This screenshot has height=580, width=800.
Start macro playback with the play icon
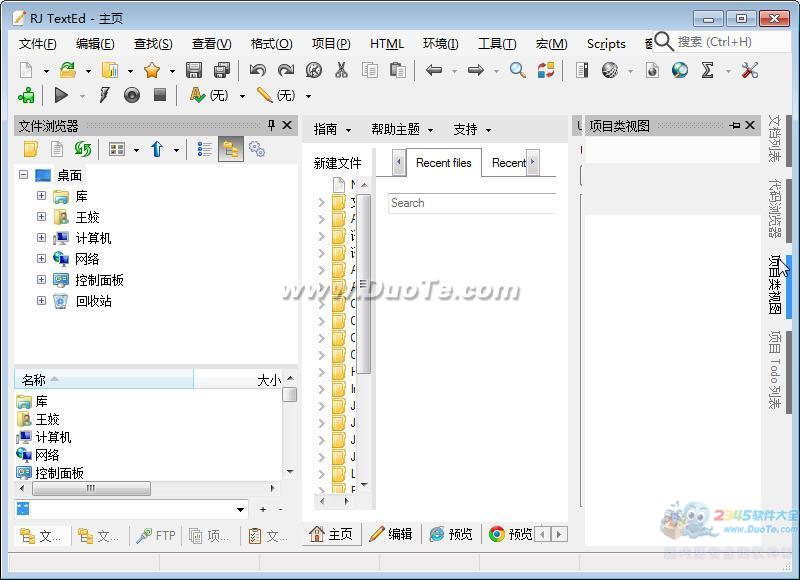click(x=61, y=95)
